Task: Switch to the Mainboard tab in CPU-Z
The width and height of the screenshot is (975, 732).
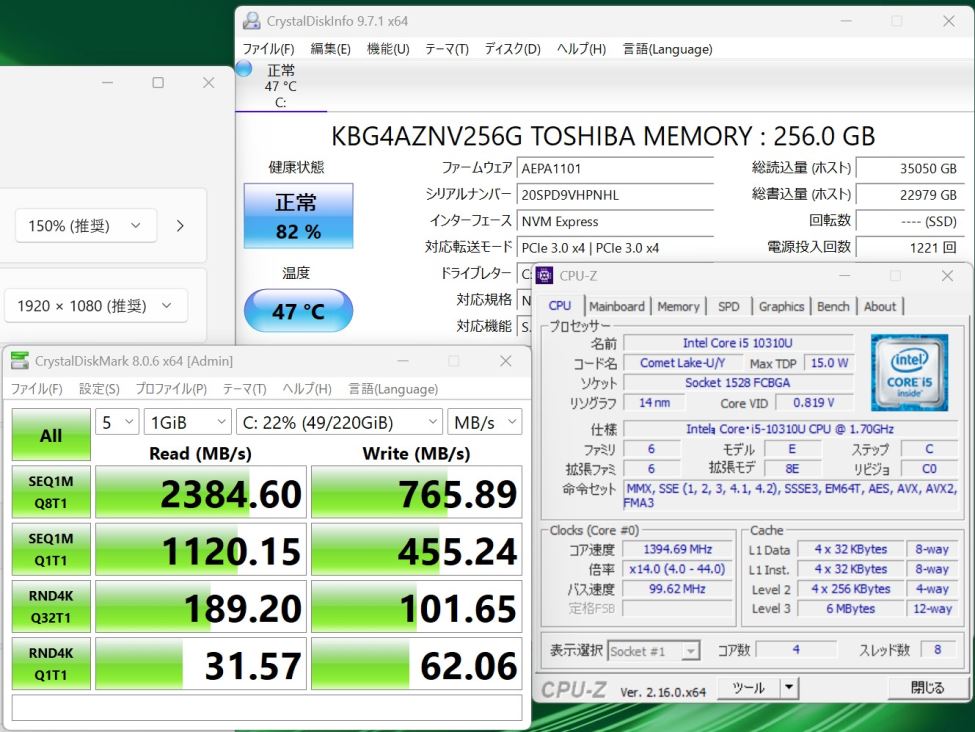Action: pos(617,306)
